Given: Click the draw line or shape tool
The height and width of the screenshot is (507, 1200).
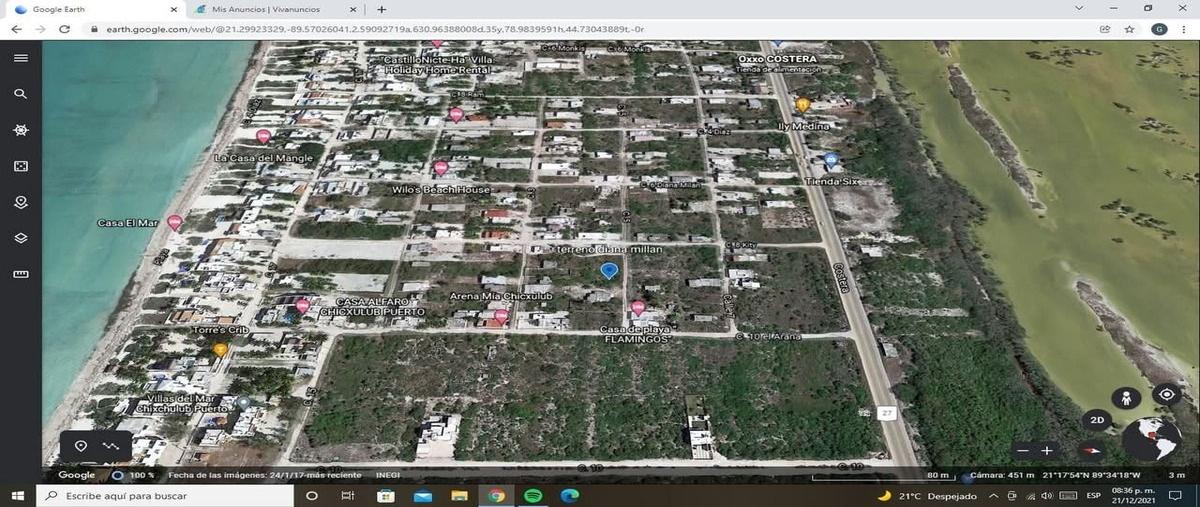Looking at the screenshot, I should click(x=111, y=446).
